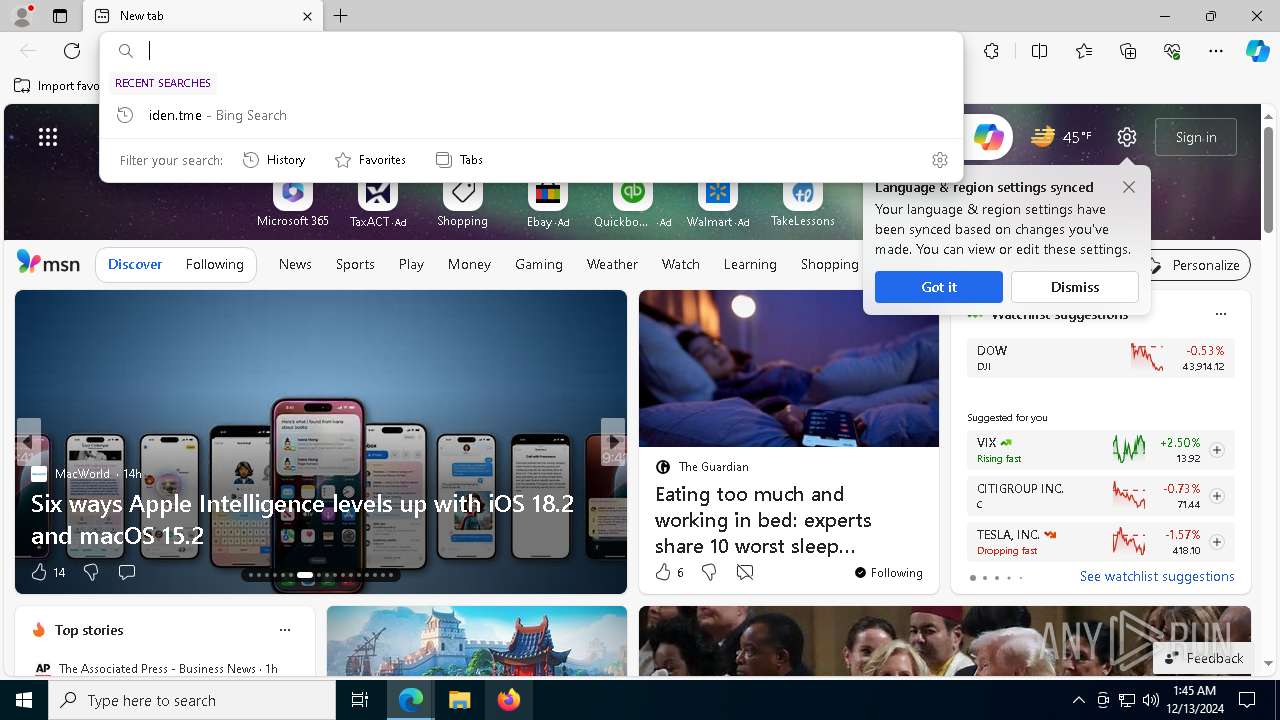Like the Guardian sleep article
The width and height of the screenshot is (1280, 720).
click(x=669, y=572)
